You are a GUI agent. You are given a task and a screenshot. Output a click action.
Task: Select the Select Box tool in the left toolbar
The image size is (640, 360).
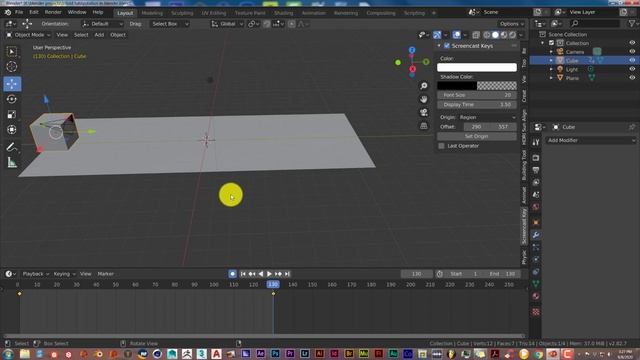coord(12,52)
